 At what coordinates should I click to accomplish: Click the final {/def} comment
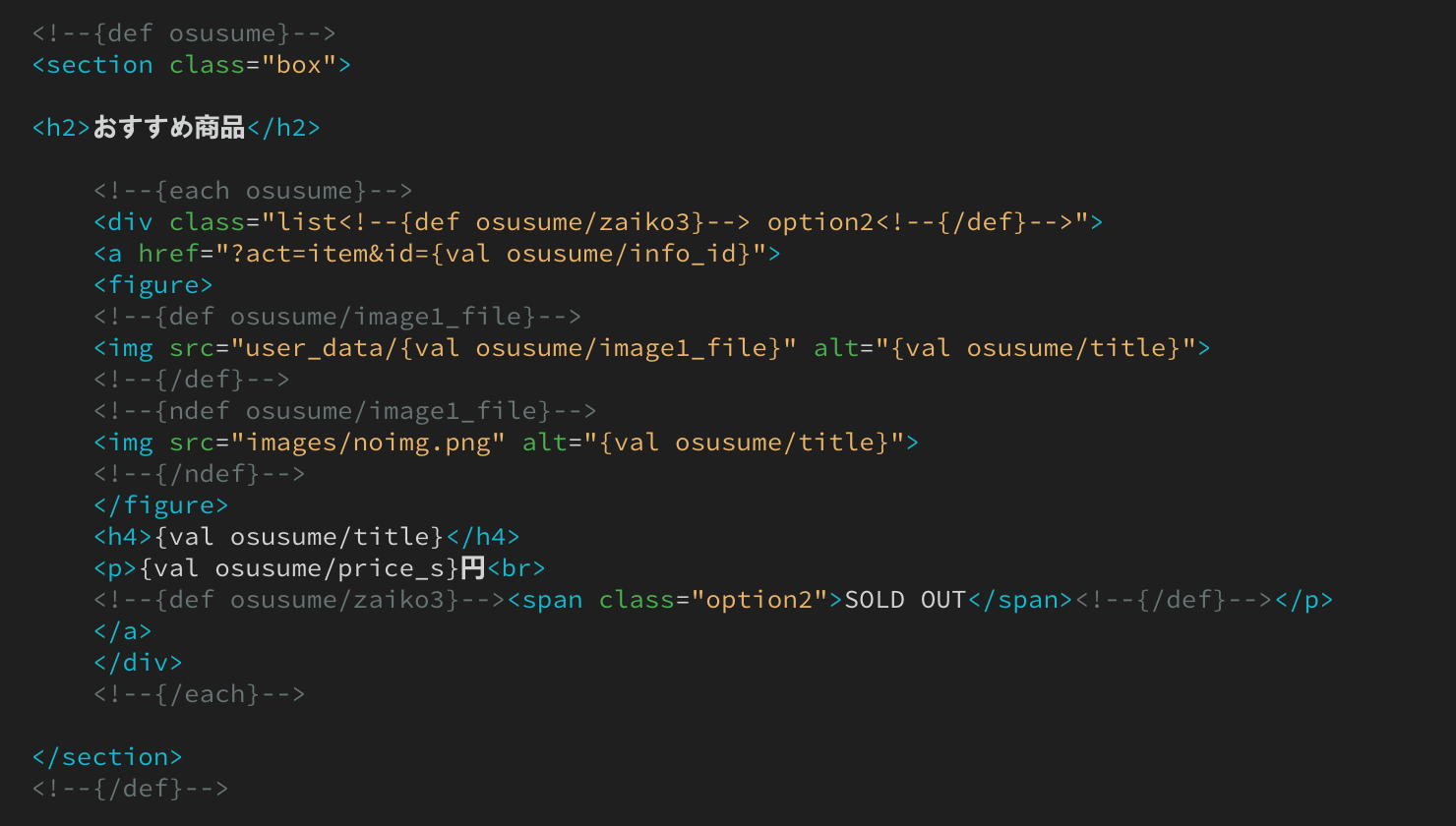[130, 789]
